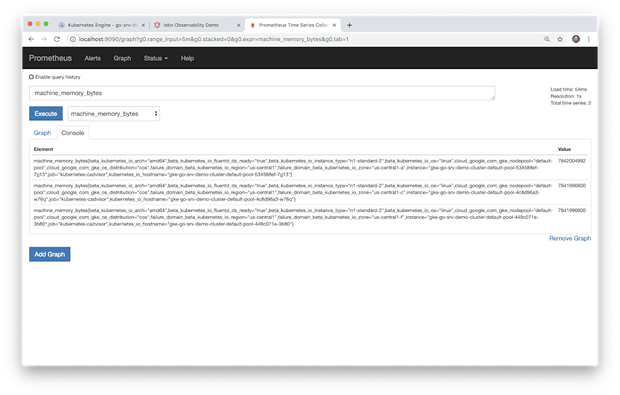The width and height of the screenshot is (620, 395).
Task: Click the site info icon in address bar
Action: (73, 39)
